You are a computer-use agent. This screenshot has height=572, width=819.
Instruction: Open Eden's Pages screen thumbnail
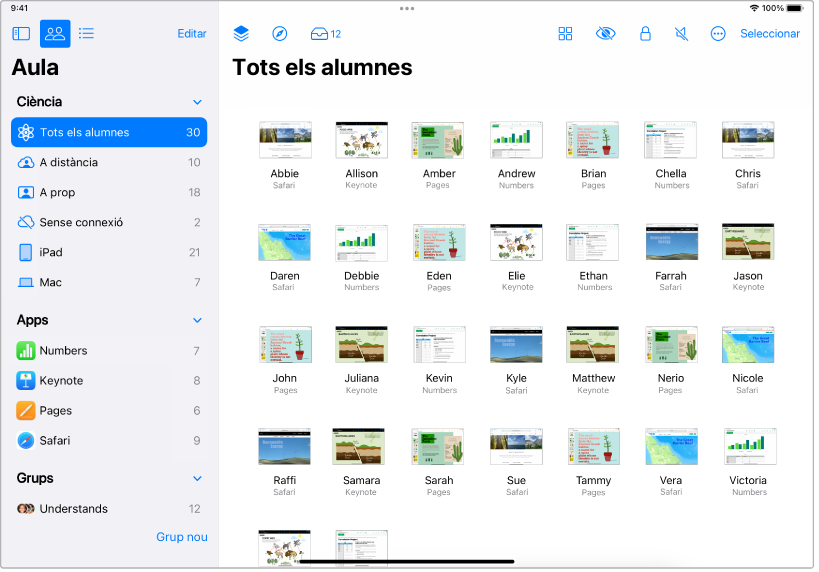point(439,242)
